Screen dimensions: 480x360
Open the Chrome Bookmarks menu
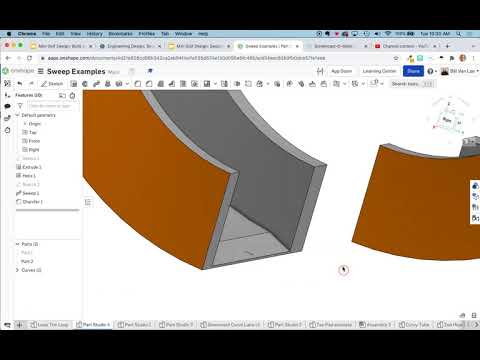click(x=120, y=34)
